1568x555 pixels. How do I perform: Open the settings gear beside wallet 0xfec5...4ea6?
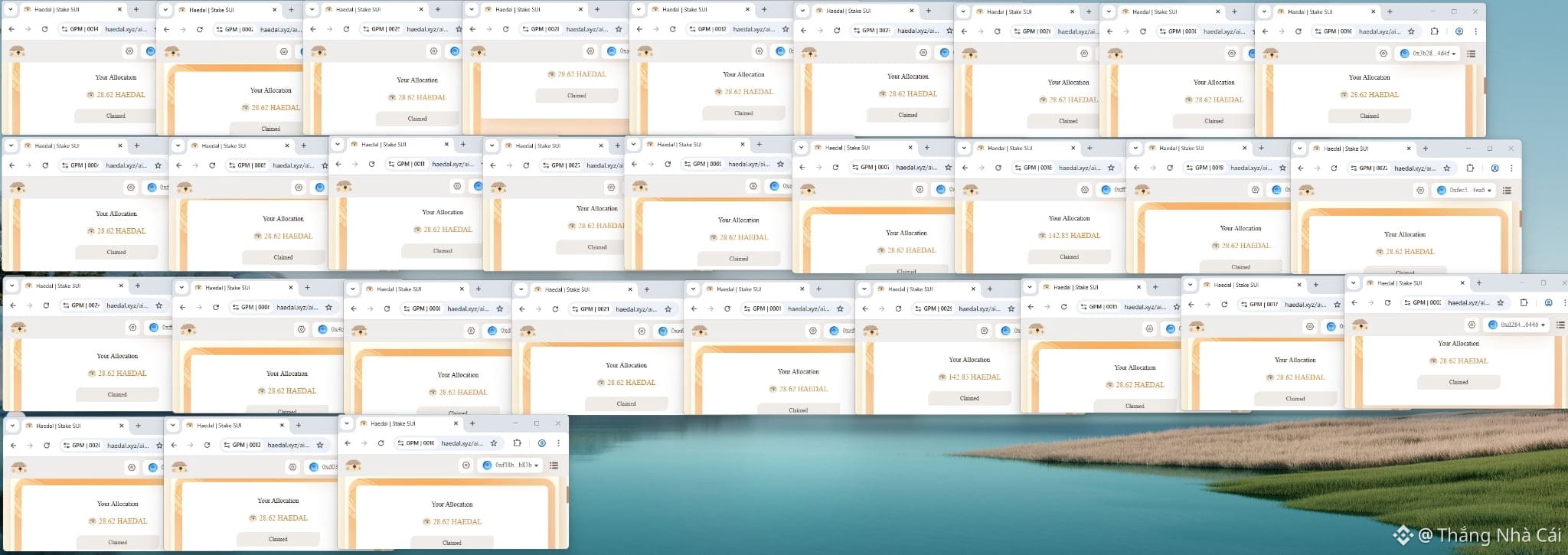1420,191
